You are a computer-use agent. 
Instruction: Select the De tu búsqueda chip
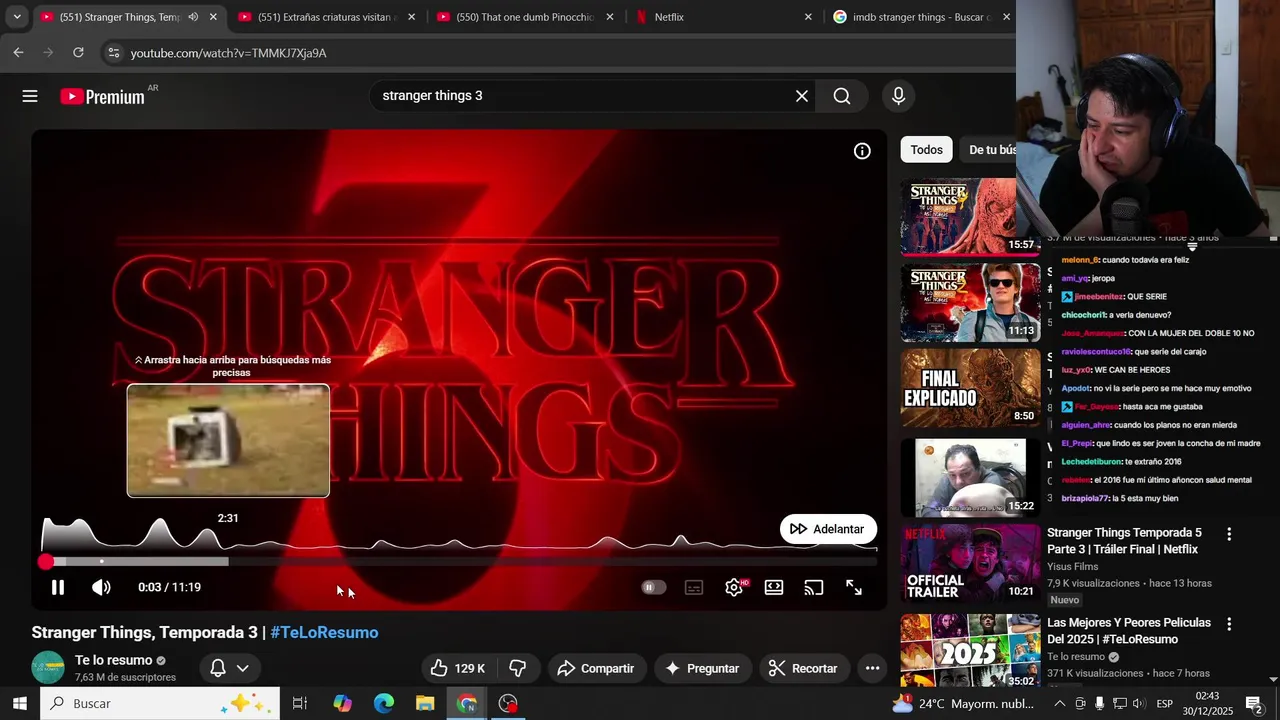(x=990, y=150)
